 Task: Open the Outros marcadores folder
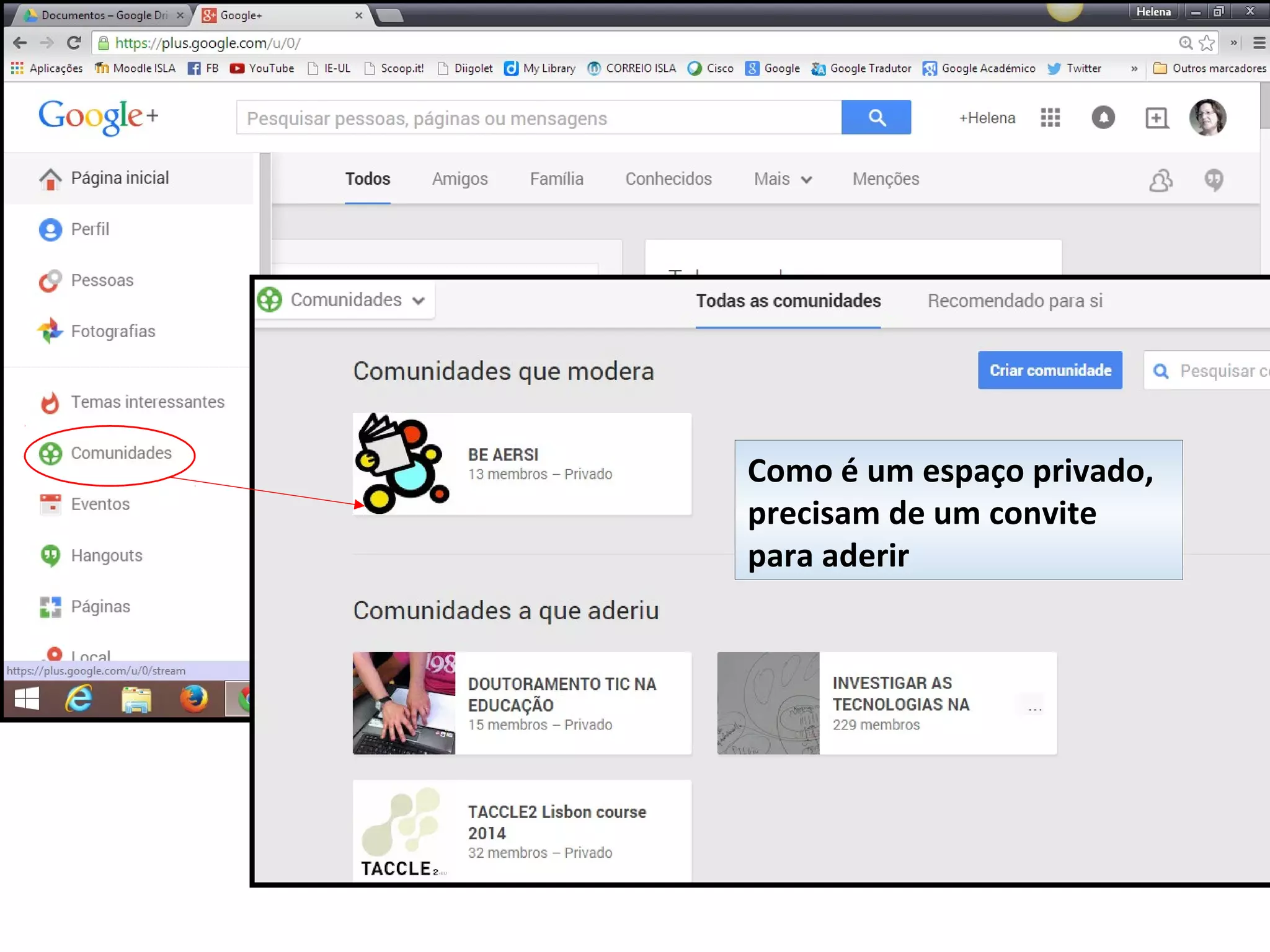(1209, 68)
